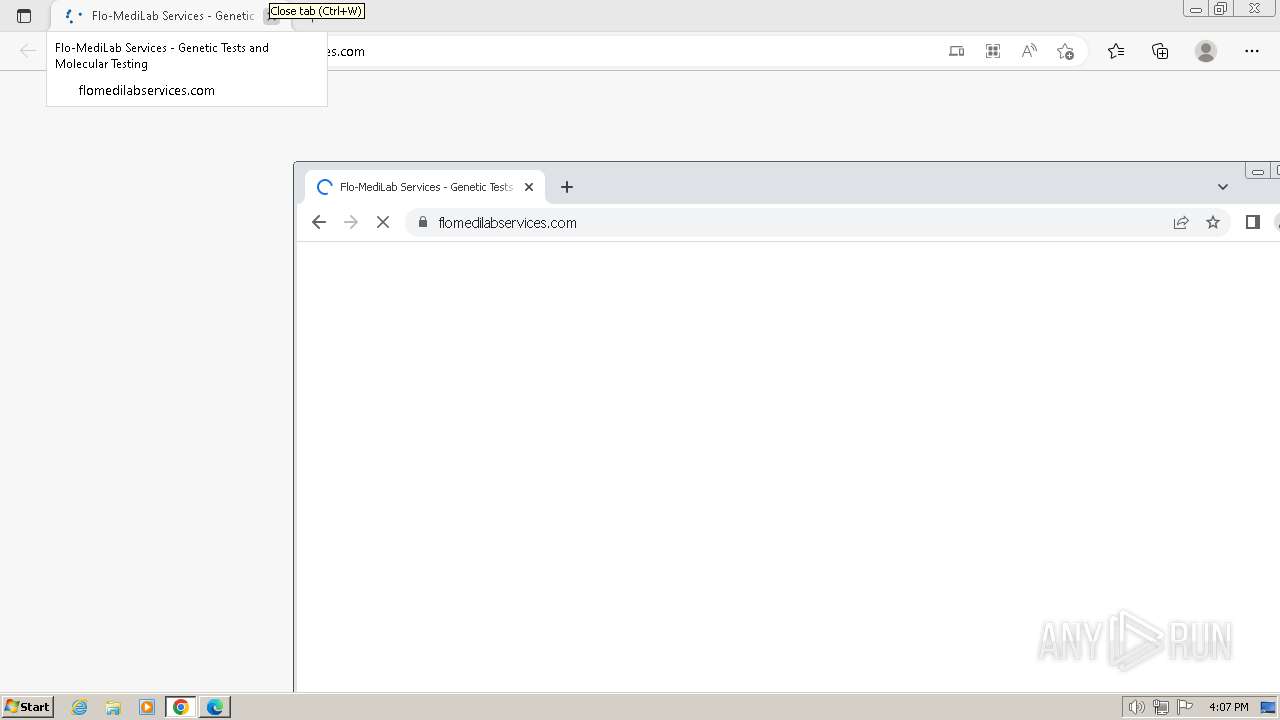The image size is (1280, 720).
Task: Activate Read aloud in Edge
Action: pyautogui.click(x=1029, y=51)
